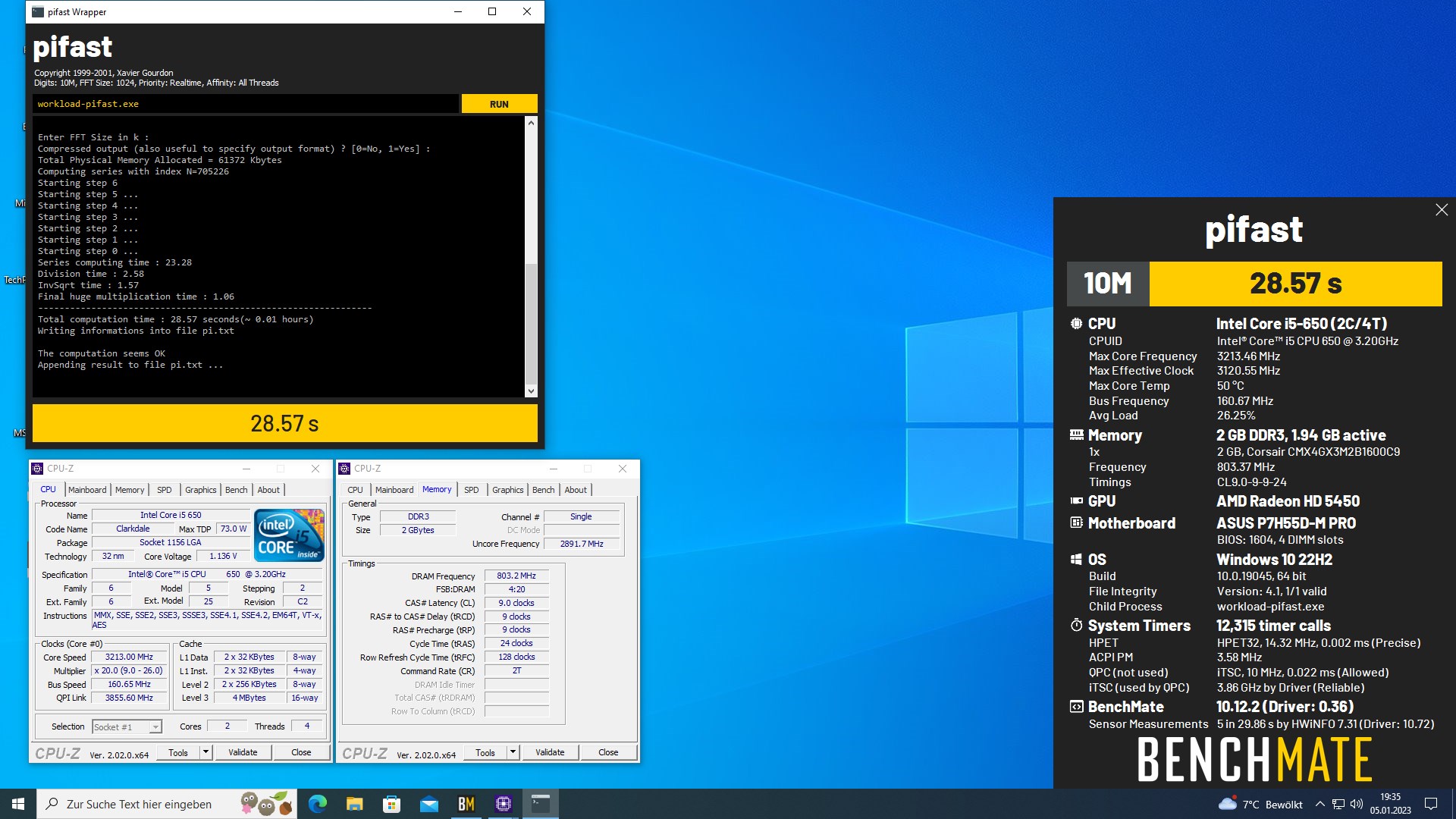The height and width of the screenshot is (819, 1456).
Task: Click BenchMate BM icon in taskbar
Action: (466, 804)
